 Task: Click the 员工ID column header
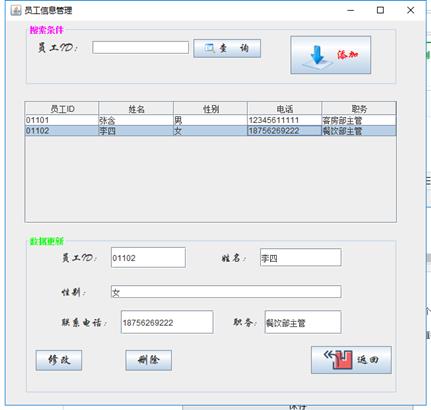click(62, 109)
